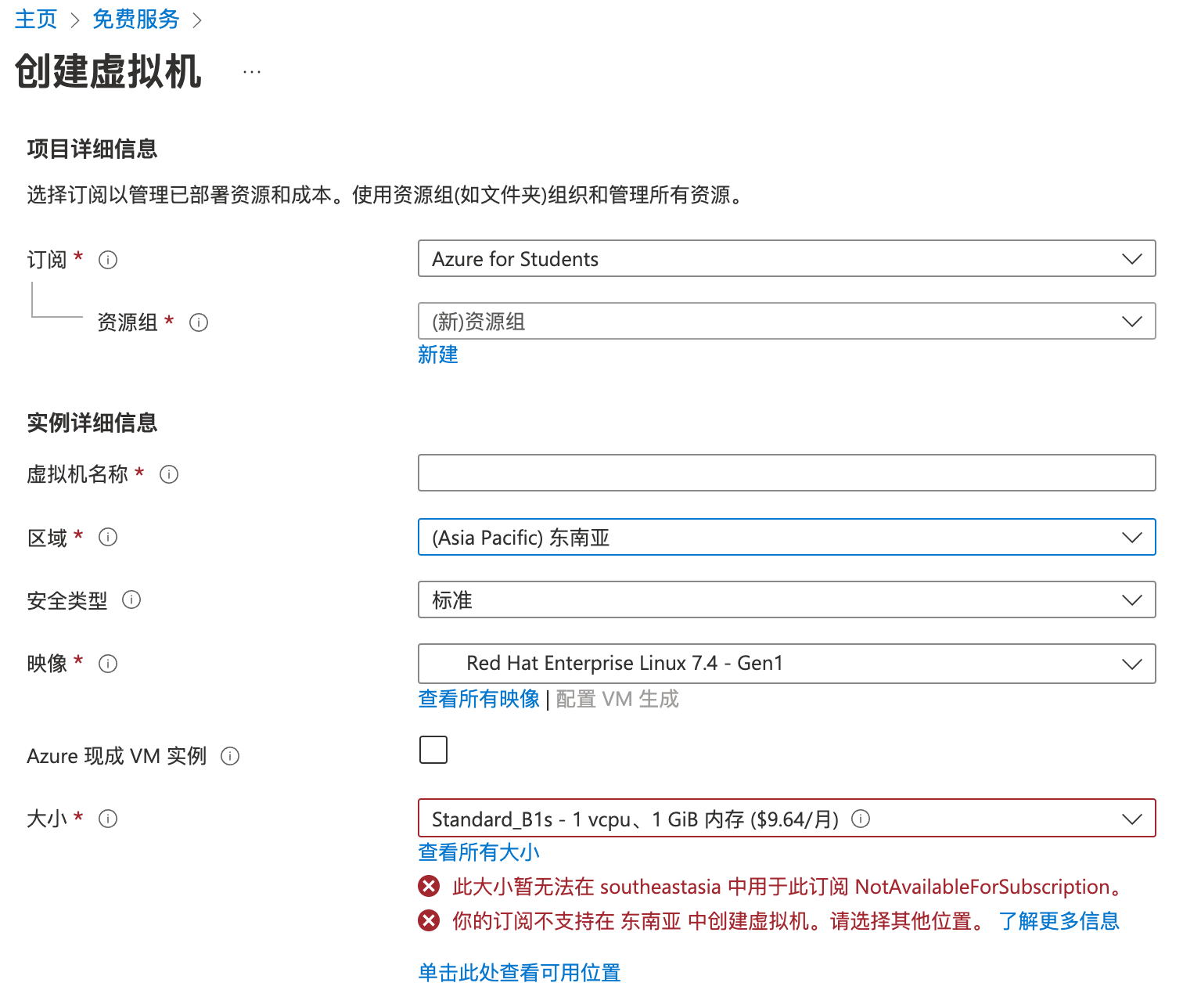Click info icon beside 资源组 label

click(199, 322)
